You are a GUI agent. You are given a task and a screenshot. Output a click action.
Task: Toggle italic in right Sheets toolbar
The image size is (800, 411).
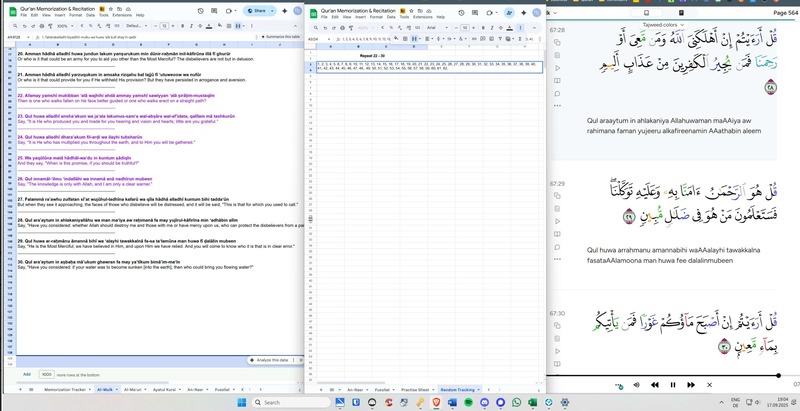pos(492,28)
